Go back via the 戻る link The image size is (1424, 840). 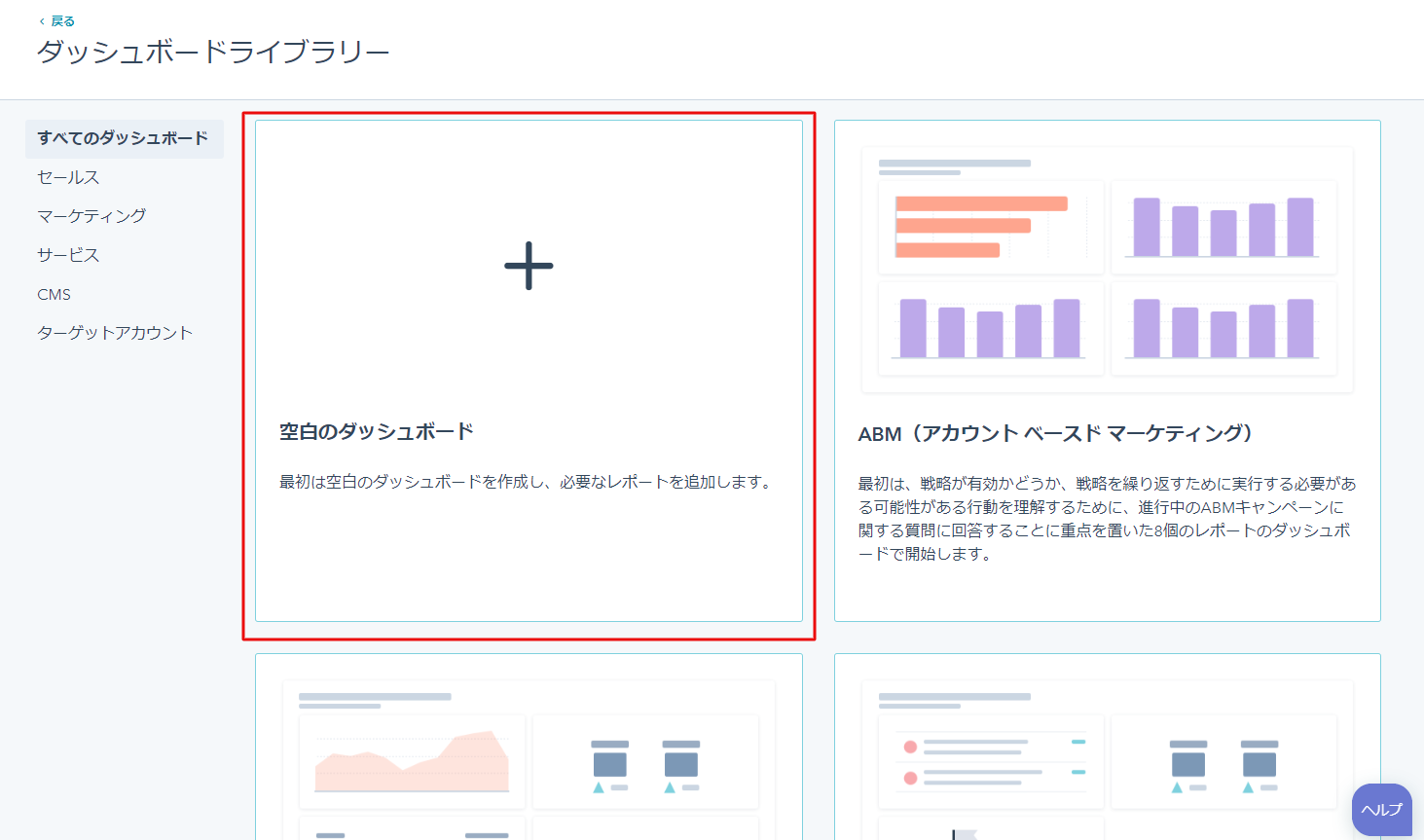coord(63,21)
